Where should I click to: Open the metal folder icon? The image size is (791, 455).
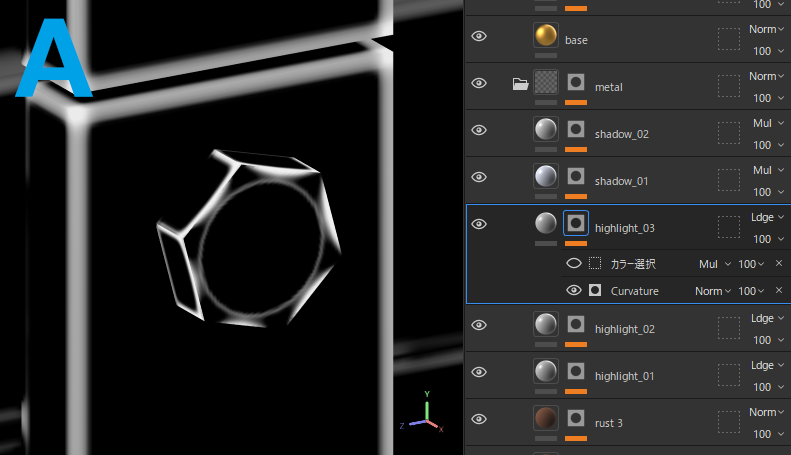tap(520, 84)
